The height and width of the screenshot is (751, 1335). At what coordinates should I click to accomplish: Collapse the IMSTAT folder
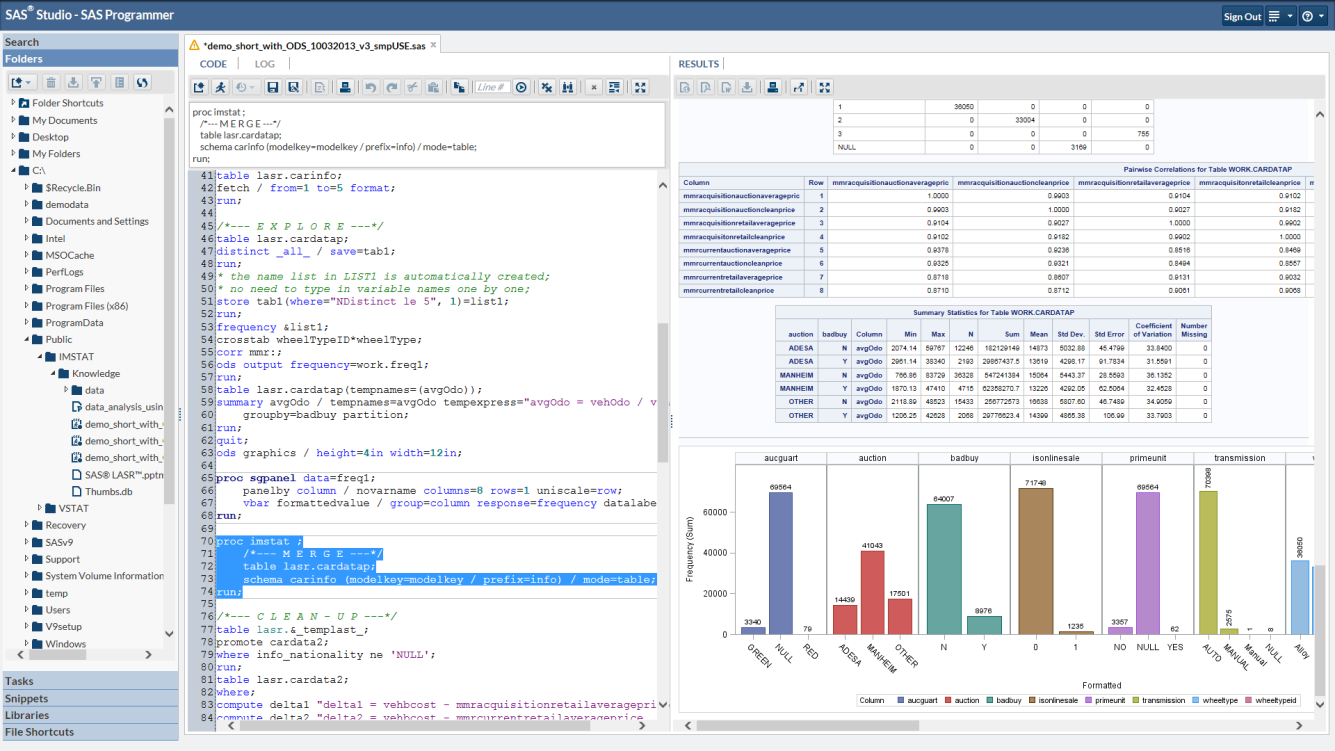tap(40, 356)
